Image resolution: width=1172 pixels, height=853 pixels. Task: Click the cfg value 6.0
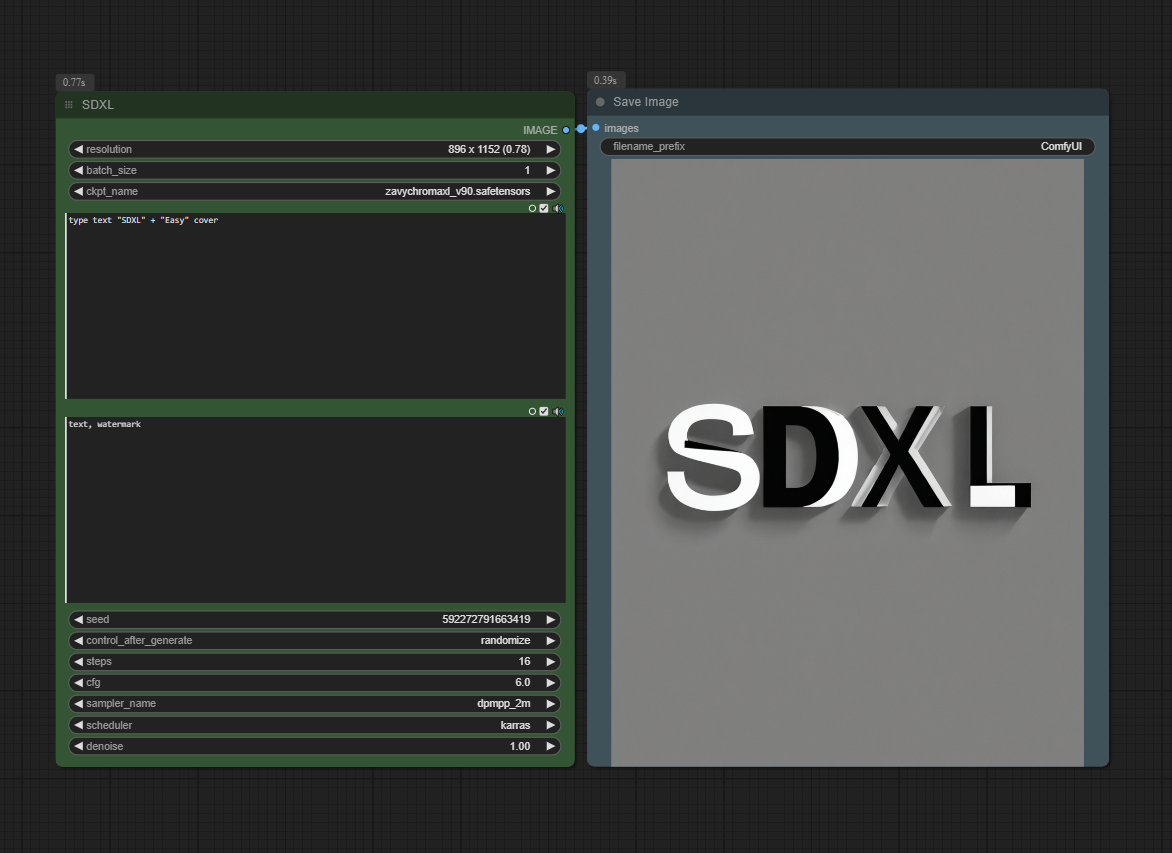(x=522, y=683)
